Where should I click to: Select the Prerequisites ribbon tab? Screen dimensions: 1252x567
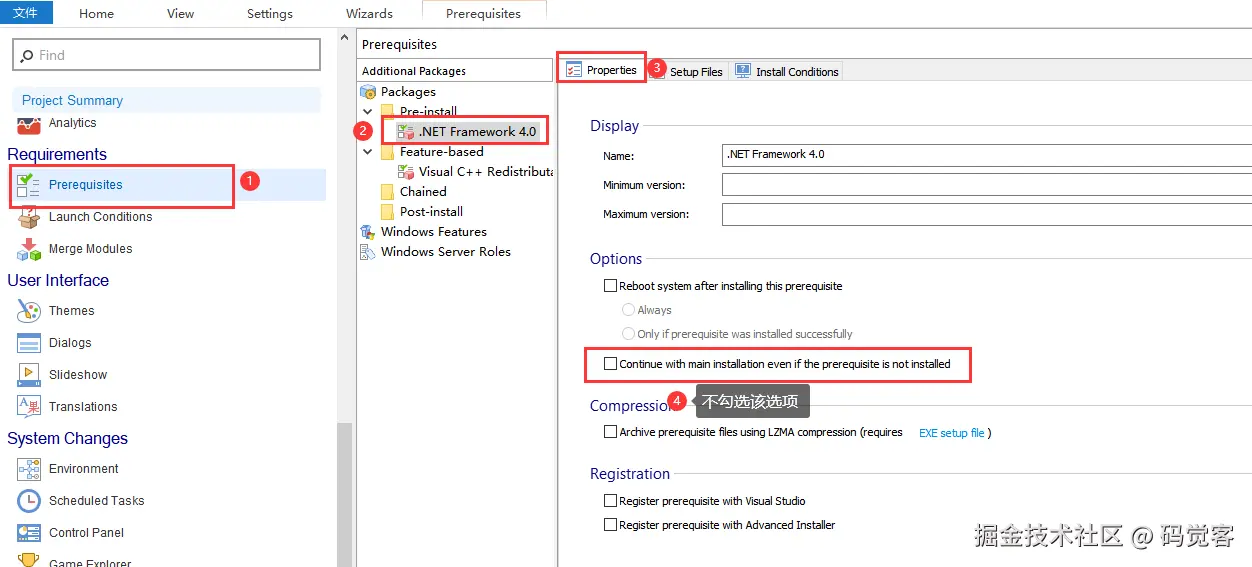pos(484,14)
